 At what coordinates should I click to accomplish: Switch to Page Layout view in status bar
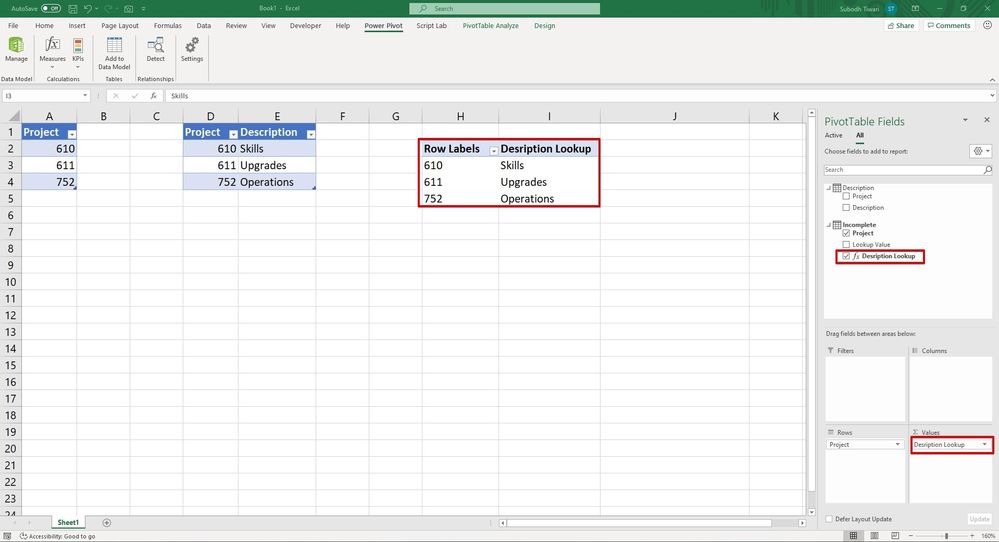874,536
